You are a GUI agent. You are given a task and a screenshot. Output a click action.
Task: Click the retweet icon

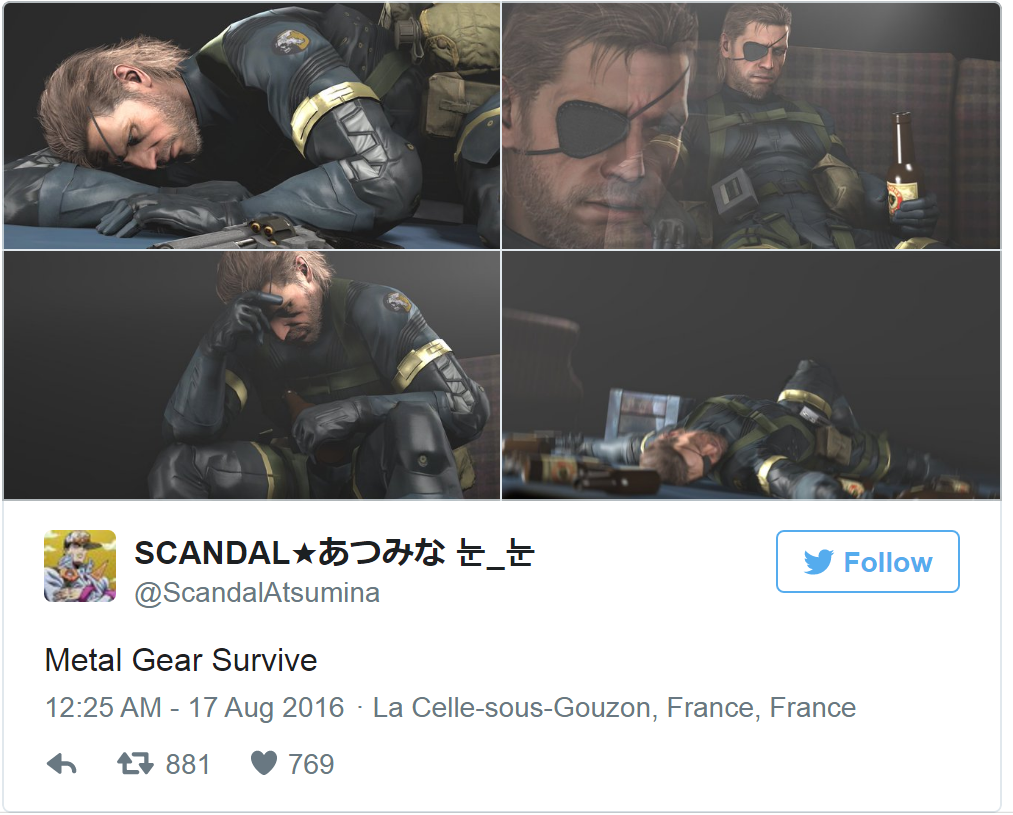(x=136, y=764)
